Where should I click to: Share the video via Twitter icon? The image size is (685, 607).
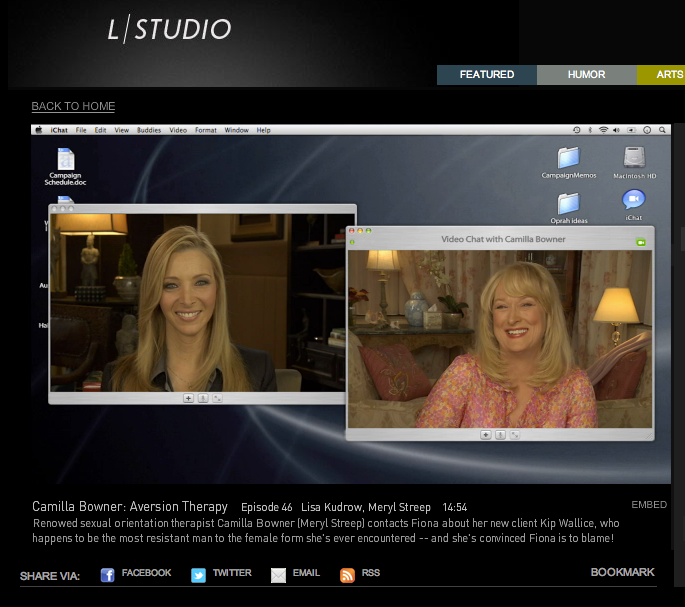tap(198, 575)
